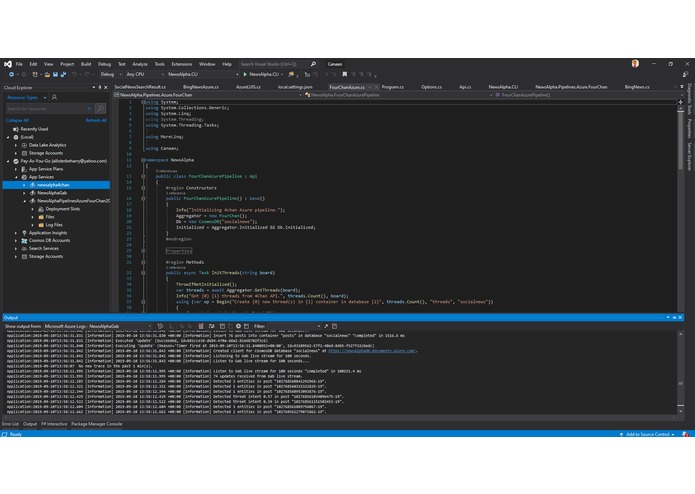Click the icon beside Ready in status bar

[x=4, y=434]
